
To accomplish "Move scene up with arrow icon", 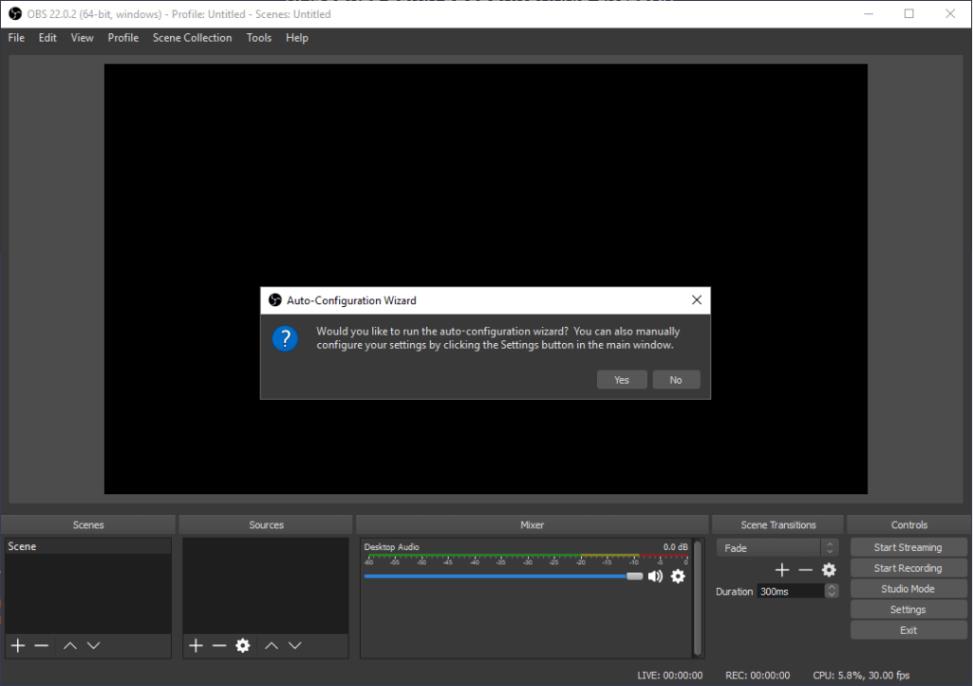I will point(70,646).
